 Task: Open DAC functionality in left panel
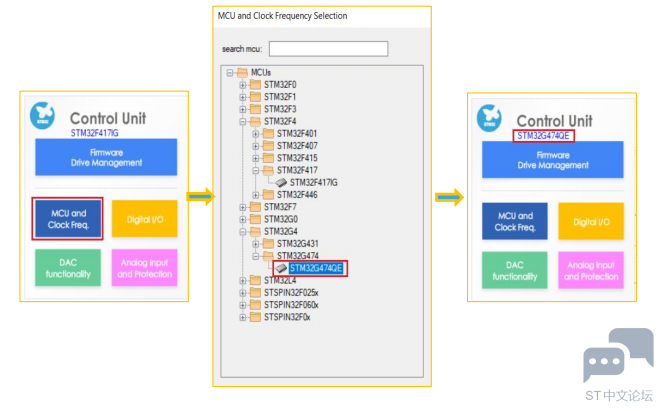point(68,268)
